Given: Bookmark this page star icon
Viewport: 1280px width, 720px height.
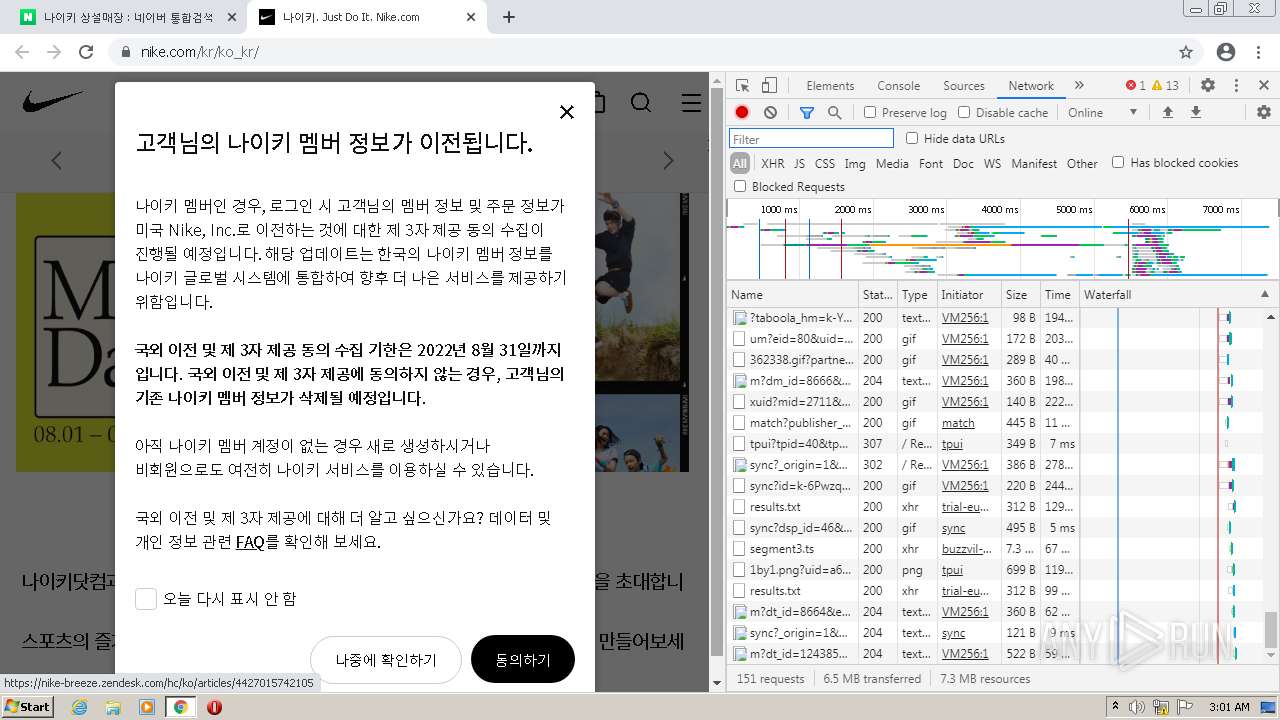Looking at the screenshot, I should [1186, 52].
